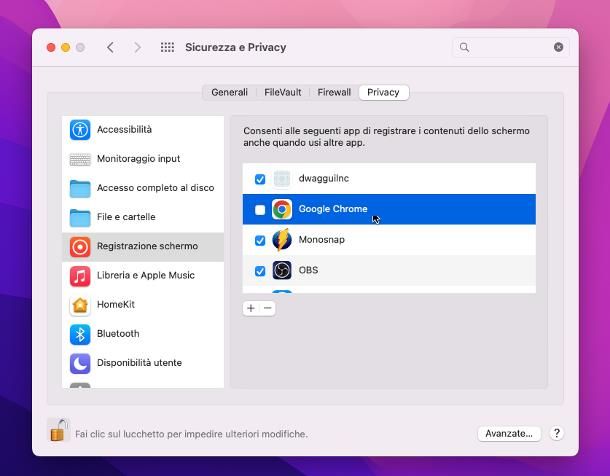Select Monitoraggio input category
The height and width of the screenshot is (476, 610).
[x=138, y=159]
